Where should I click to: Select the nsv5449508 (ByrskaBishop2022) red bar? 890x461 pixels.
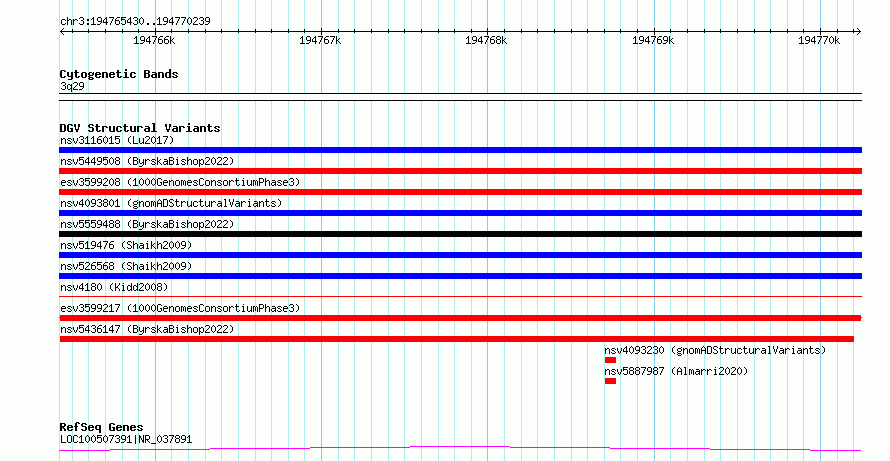pyautogui.click(x=460, y=171)
